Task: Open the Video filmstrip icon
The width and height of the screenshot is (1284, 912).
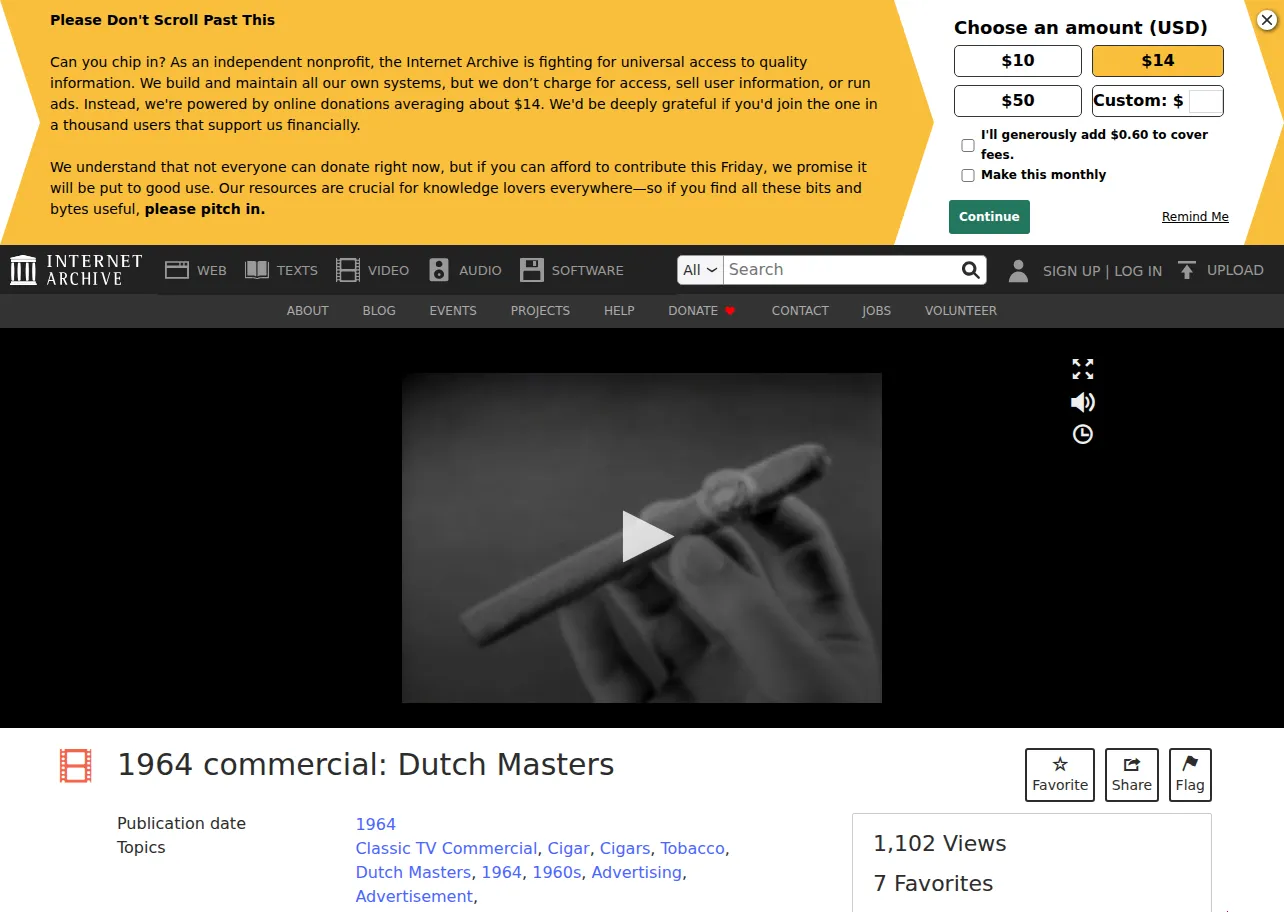Action: click(x=348, y=270)
